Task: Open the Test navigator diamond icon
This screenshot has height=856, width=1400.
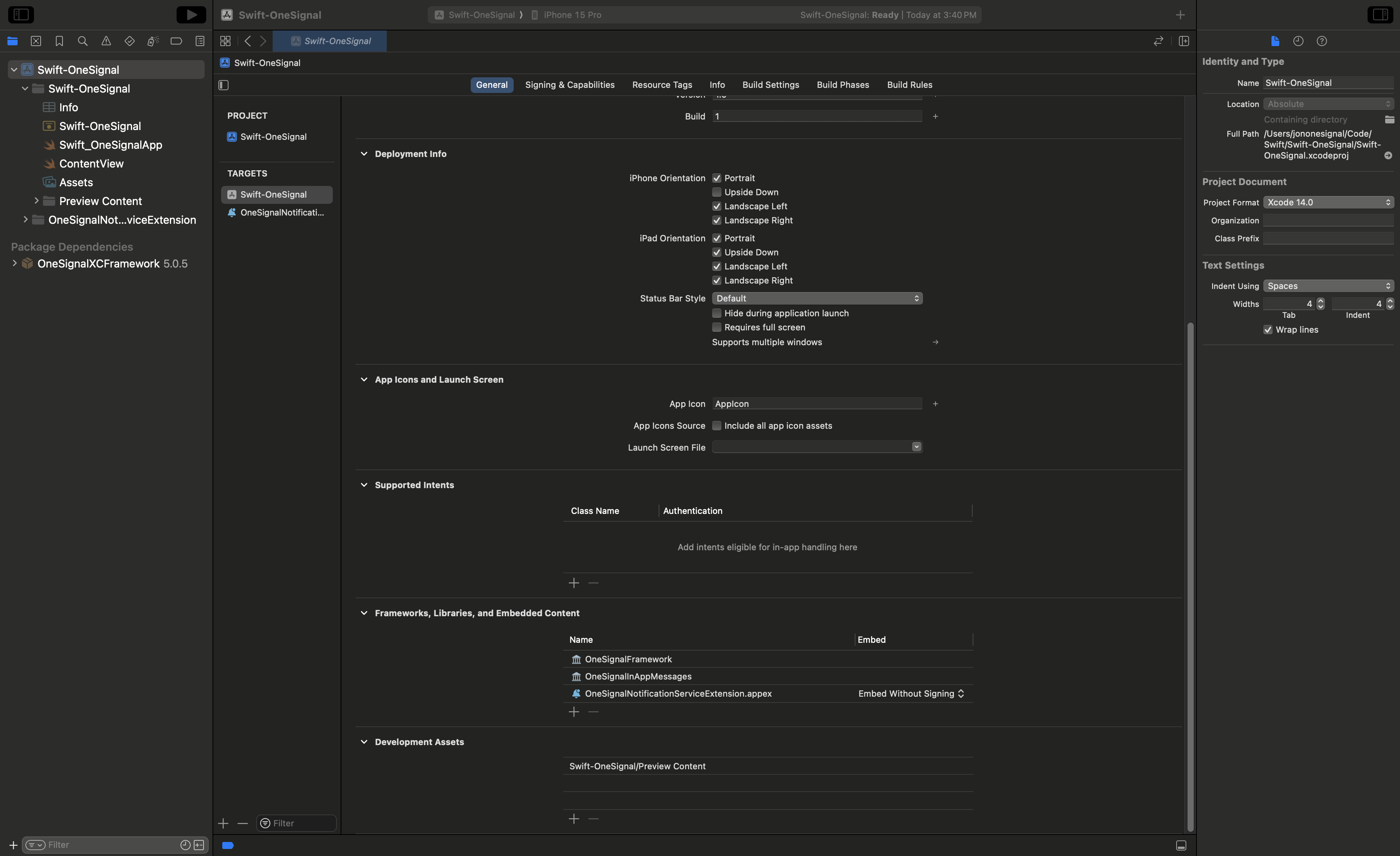Action: (x=130, y=41)
